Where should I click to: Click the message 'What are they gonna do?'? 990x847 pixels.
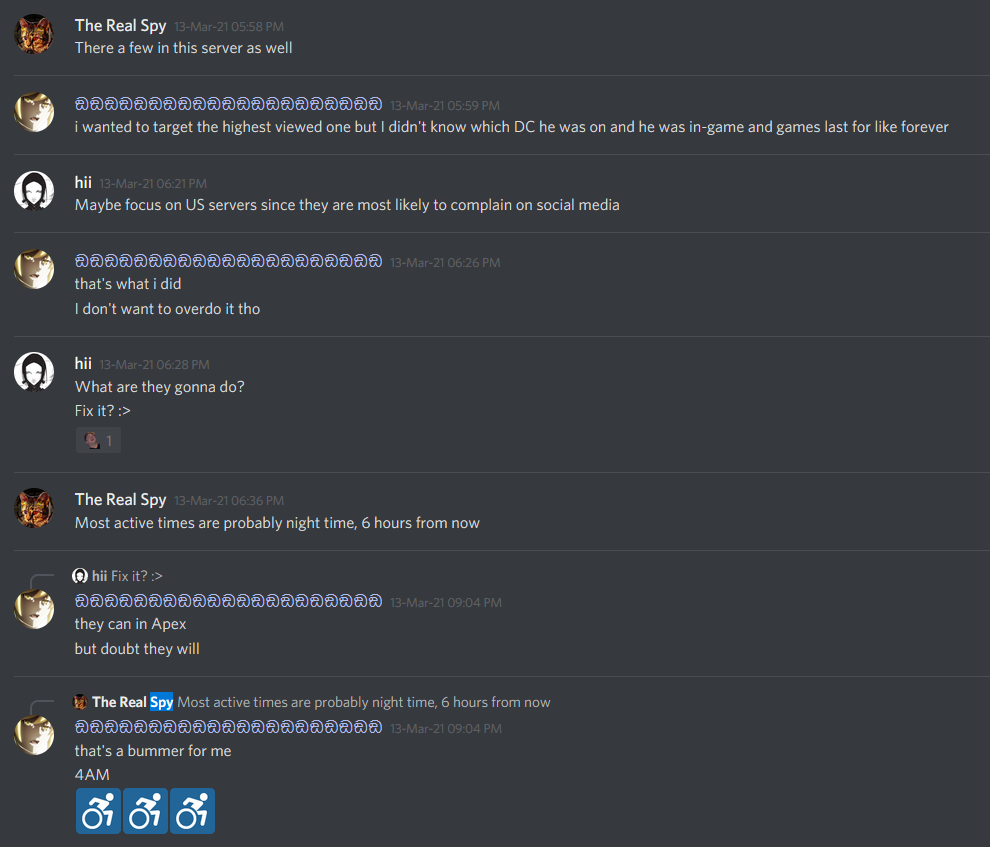coord(159,387)
